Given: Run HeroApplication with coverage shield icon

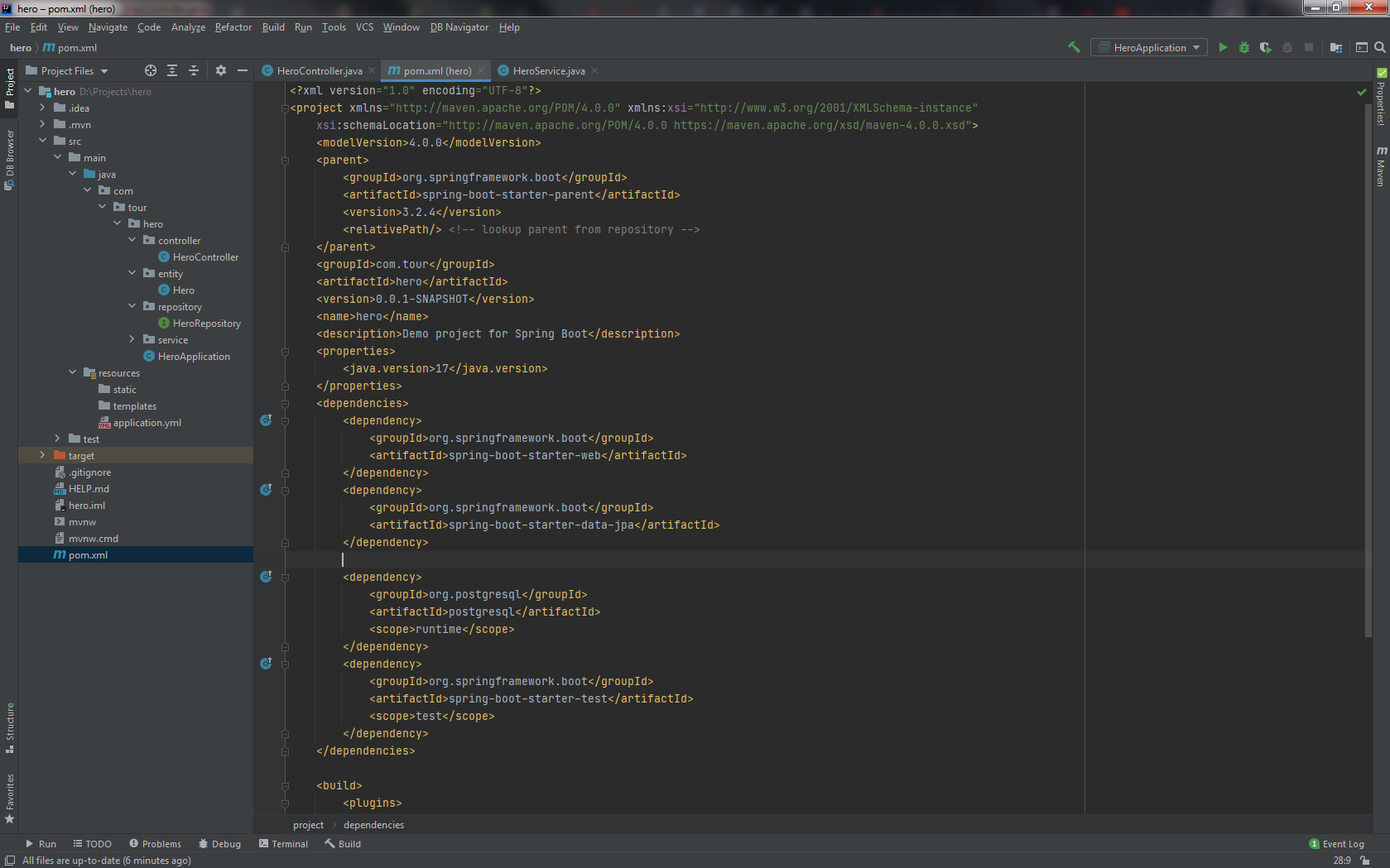Looking at the screenshot, I should coord(1266,47).
